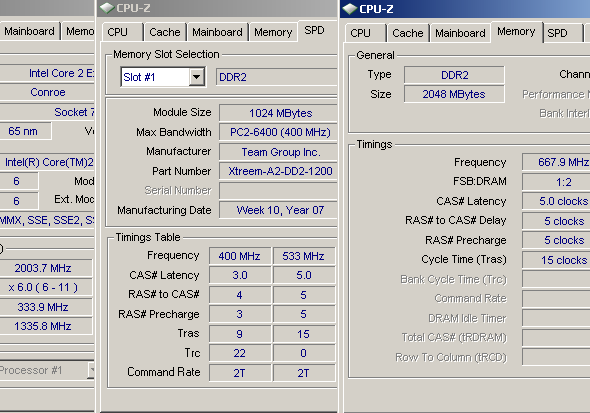Image resolution: width=590 pixels, height=413 pixels.
Task: Click Tras value 15 in Timings Table
Action: 304,334
